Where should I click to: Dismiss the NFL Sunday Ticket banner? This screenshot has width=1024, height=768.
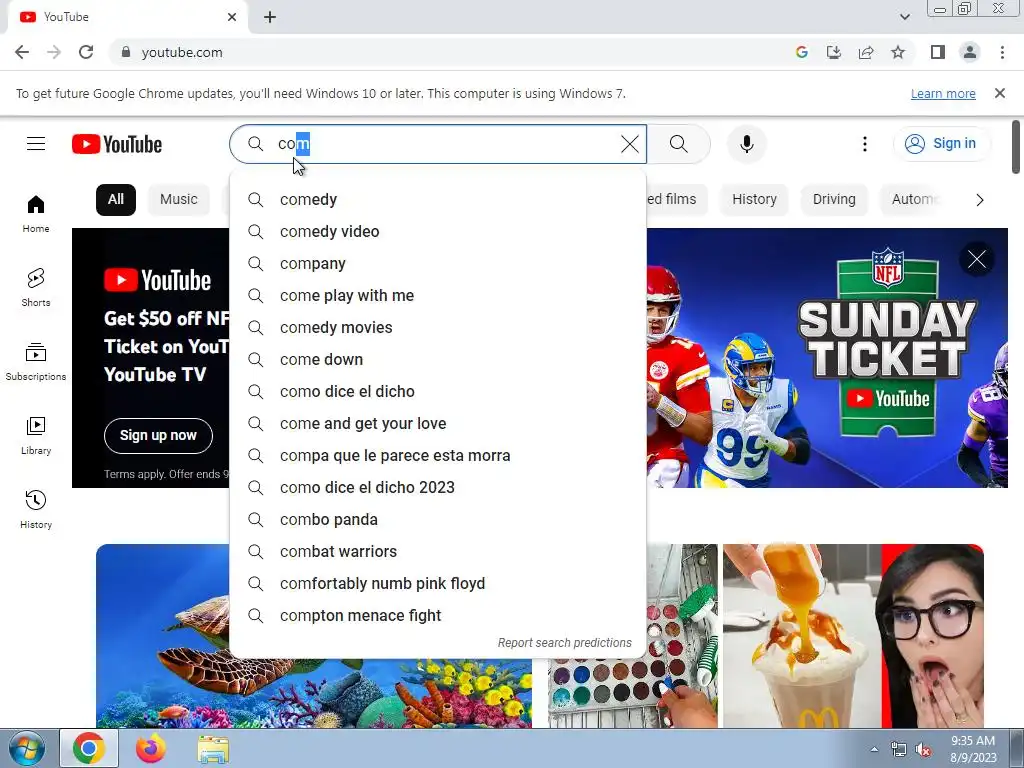977,259
